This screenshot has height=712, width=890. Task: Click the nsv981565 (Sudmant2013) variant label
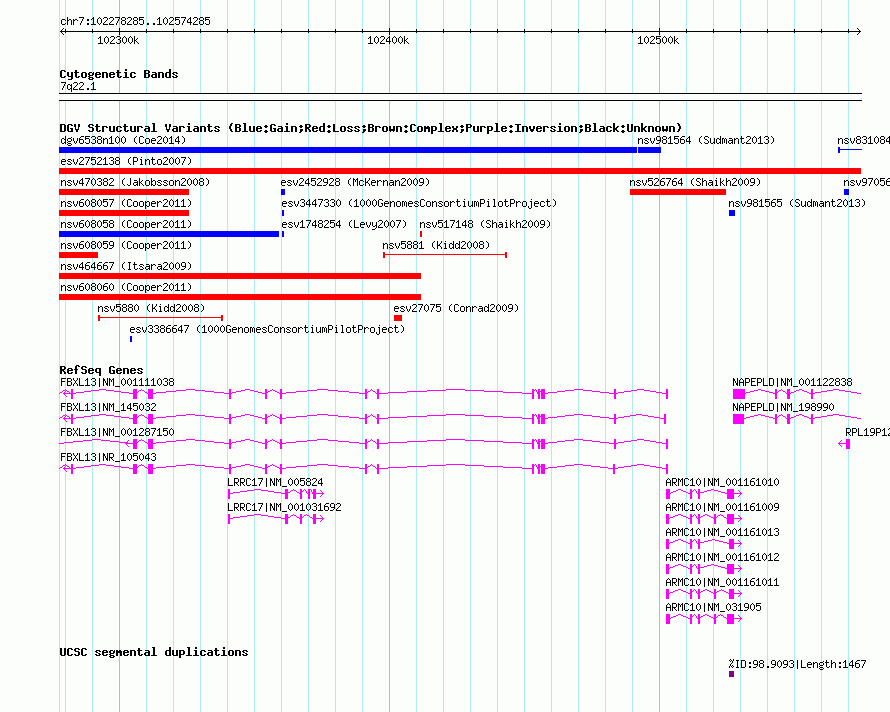click(x=797, y=203)
